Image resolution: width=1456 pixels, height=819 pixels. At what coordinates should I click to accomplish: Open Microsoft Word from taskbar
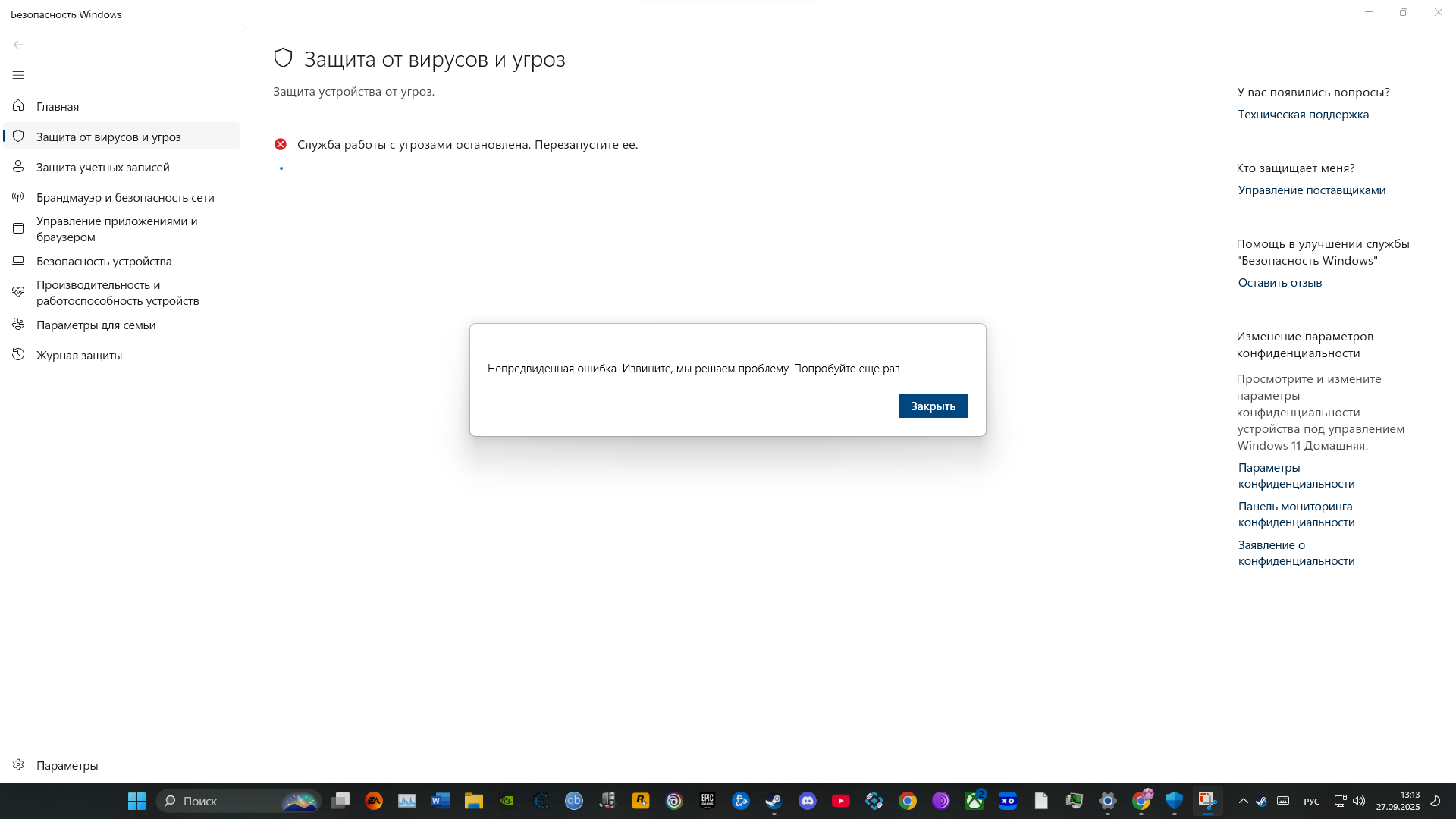[441, 801]
